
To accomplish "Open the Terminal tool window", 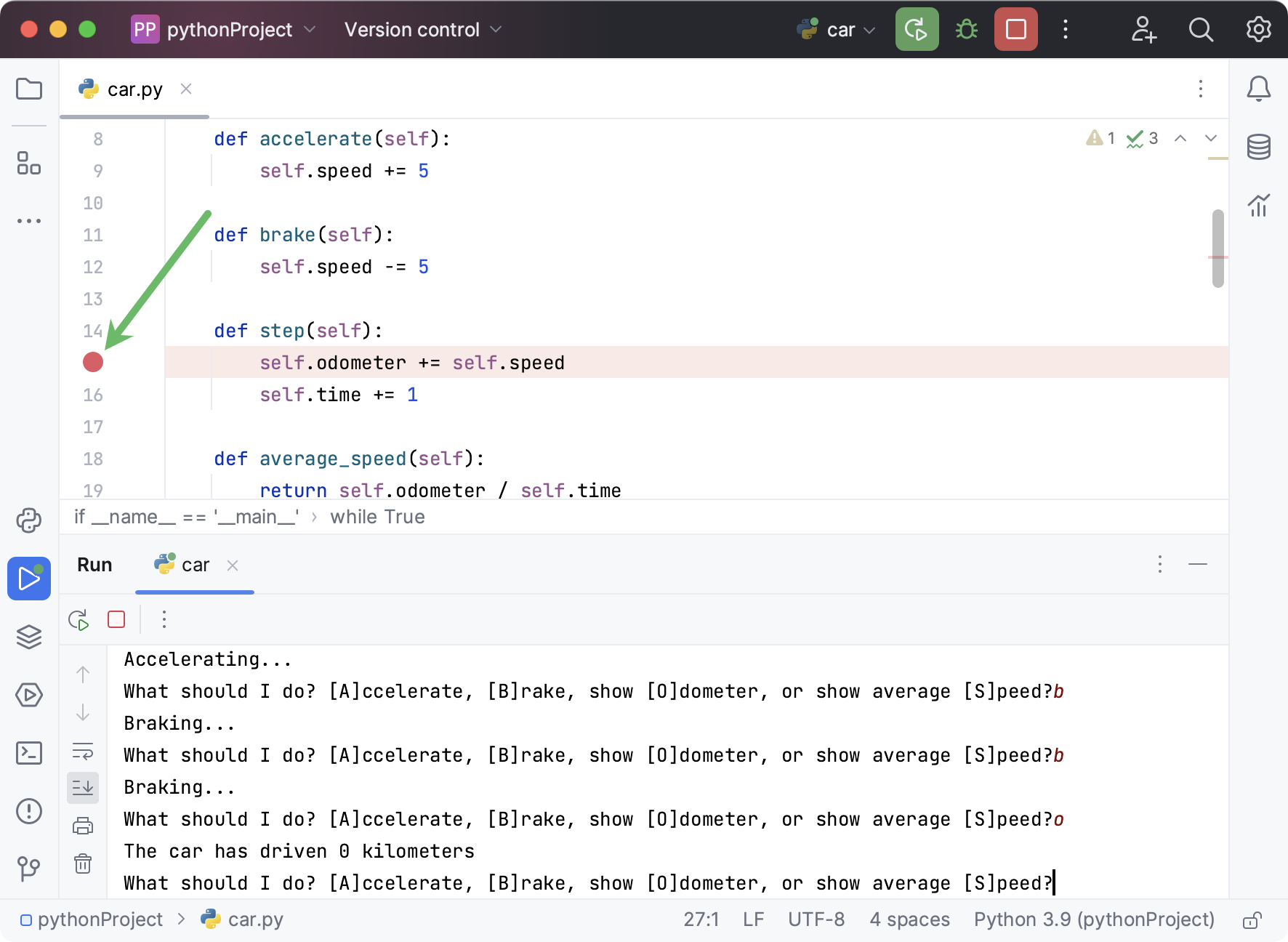I will tap(29, 754).
